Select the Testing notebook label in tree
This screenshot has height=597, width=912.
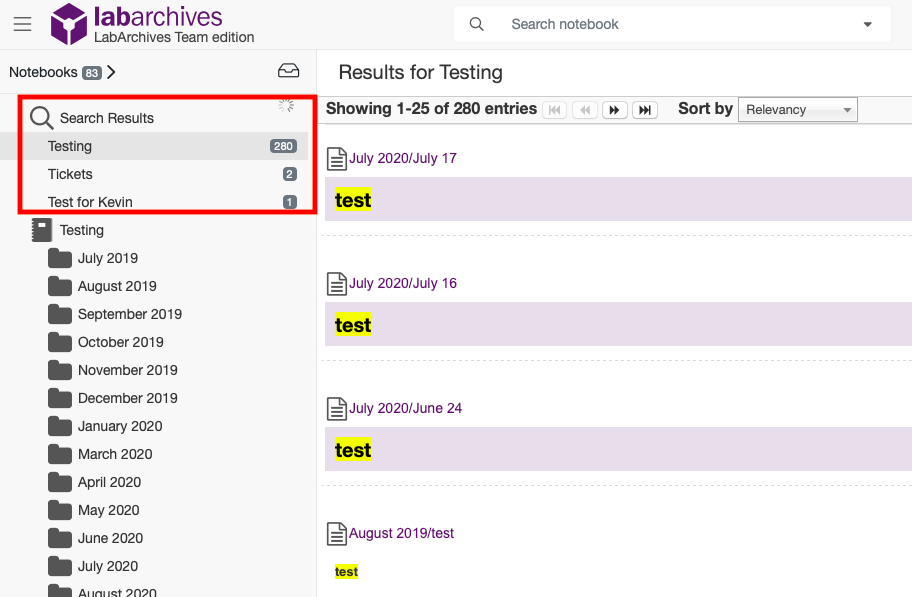(81, 230)
